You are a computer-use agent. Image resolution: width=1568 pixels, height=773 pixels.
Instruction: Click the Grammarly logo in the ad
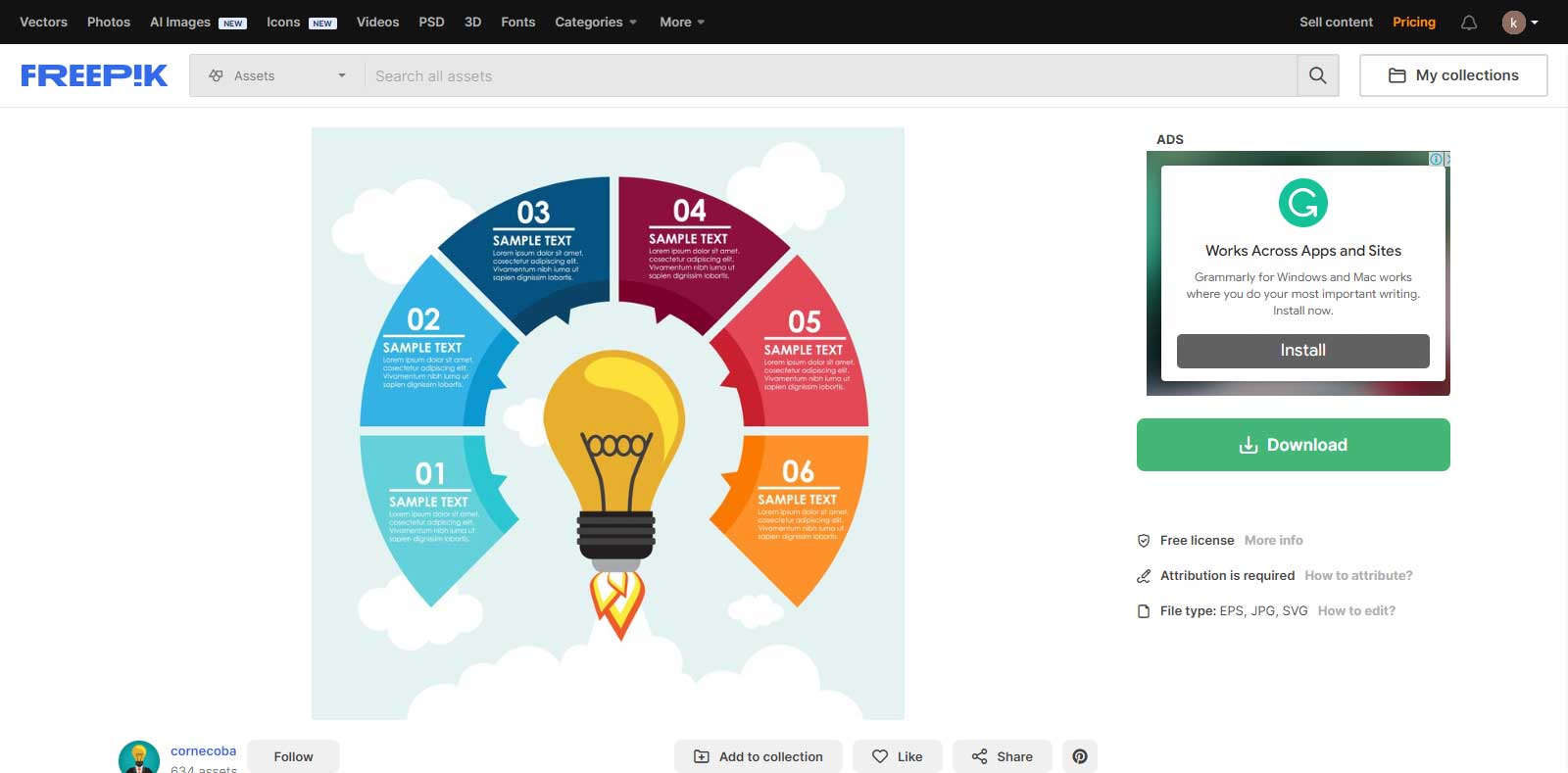[1302, 203]
